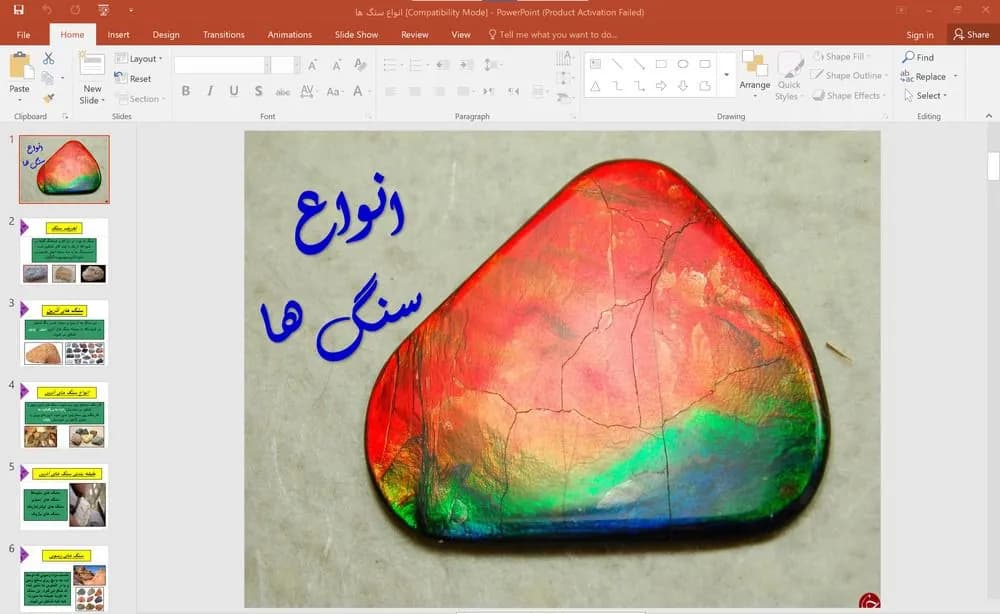Click the Redo icon in quick access toolbar
Screen dimensions: 1000x614
pyautogui.click(x=76, y=10)
